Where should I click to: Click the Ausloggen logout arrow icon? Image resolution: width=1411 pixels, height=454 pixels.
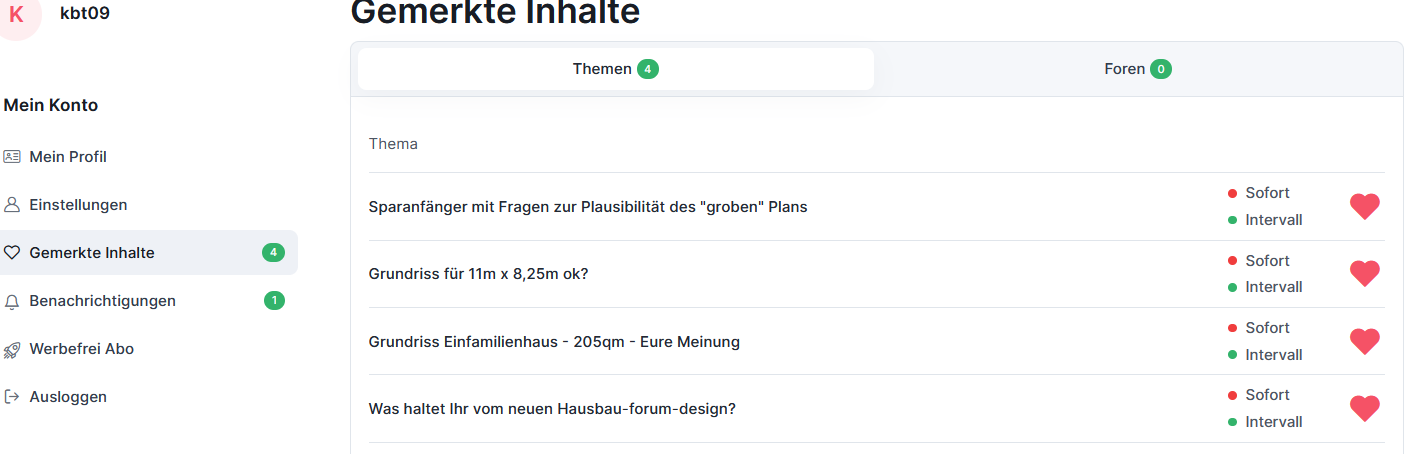click(12, 397)
